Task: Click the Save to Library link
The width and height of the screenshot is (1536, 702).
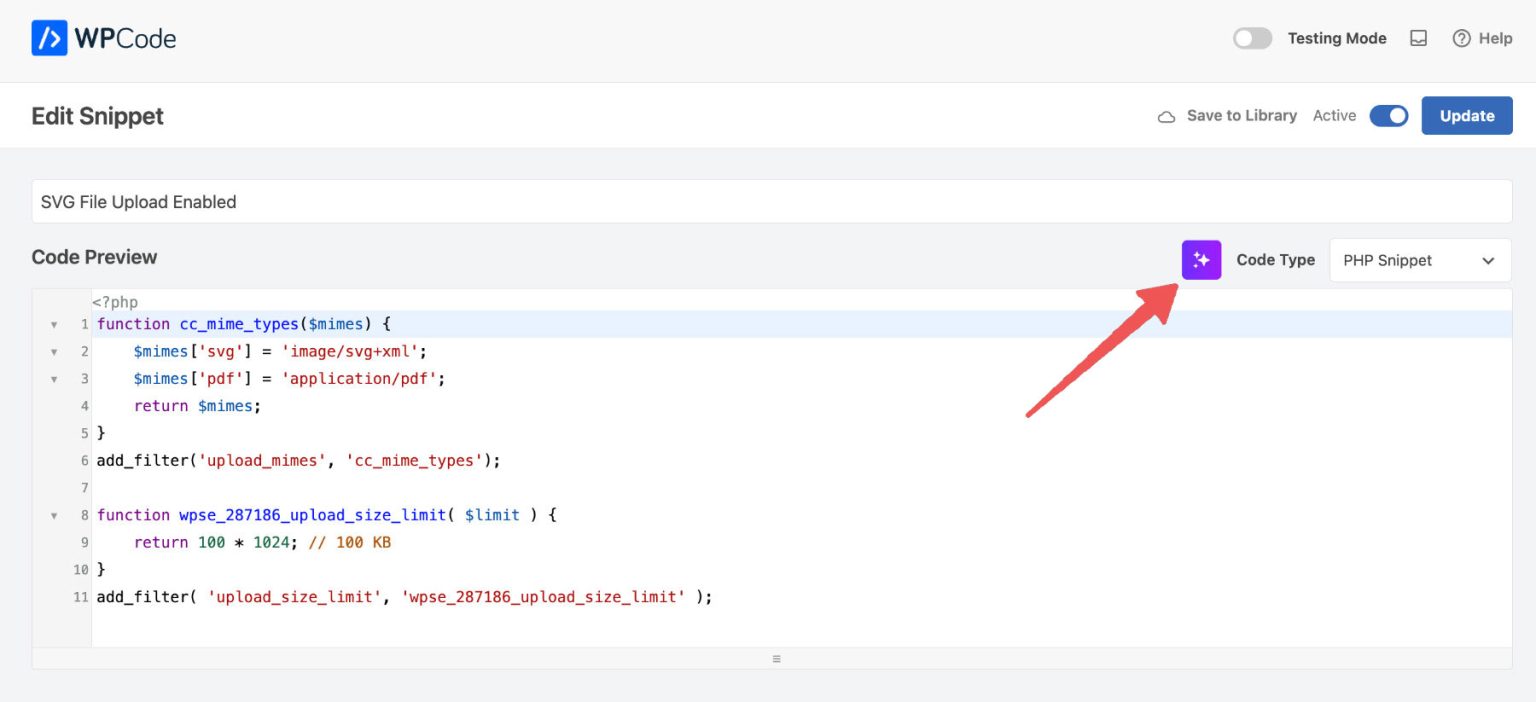Action: 1240,115
